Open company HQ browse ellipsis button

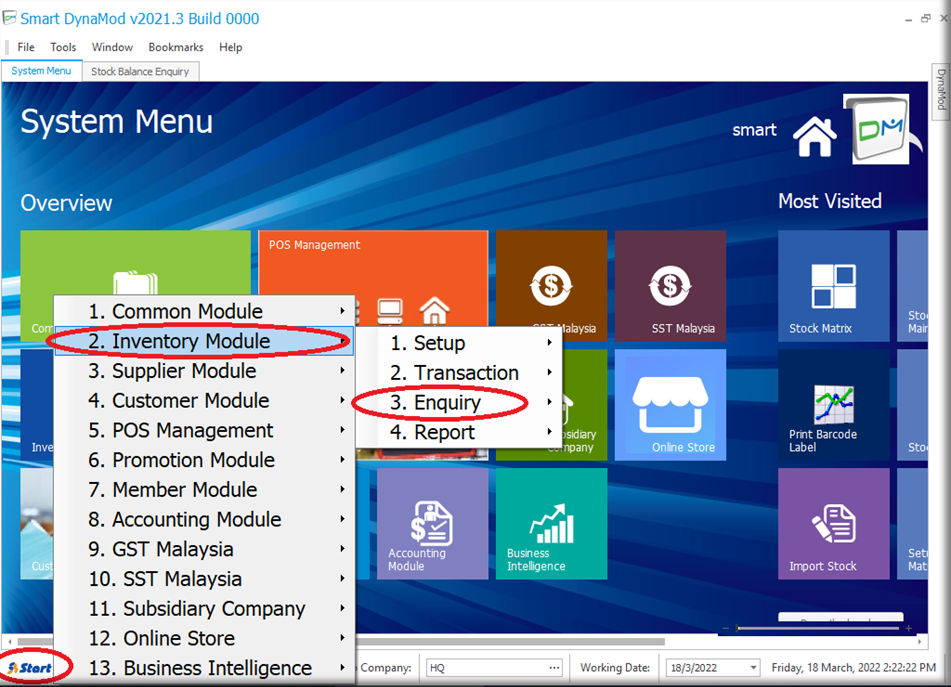554,668
